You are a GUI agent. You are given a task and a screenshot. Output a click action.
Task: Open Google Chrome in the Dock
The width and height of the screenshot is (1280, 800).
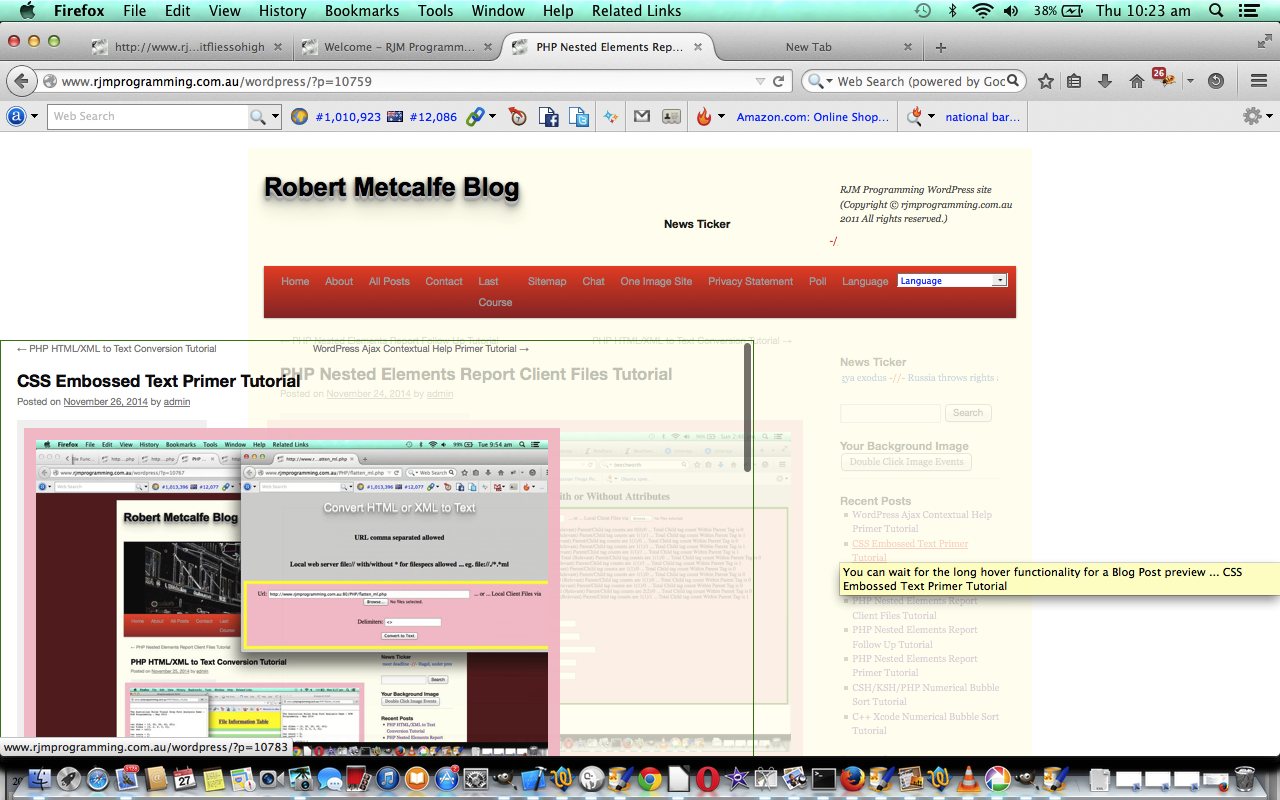(650, 778)
